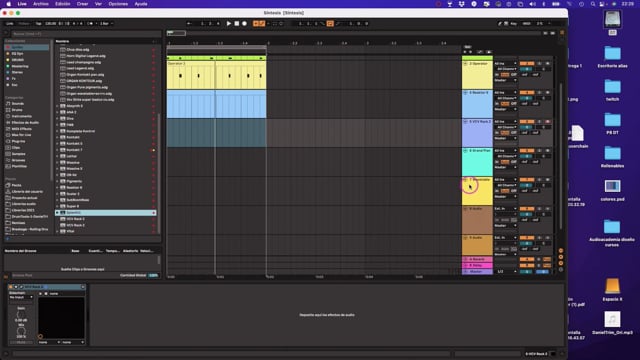Select Super 8 in browser list
Image resolution: width=640 pixels, height=360 pixels.
click(x=73, y=206)
